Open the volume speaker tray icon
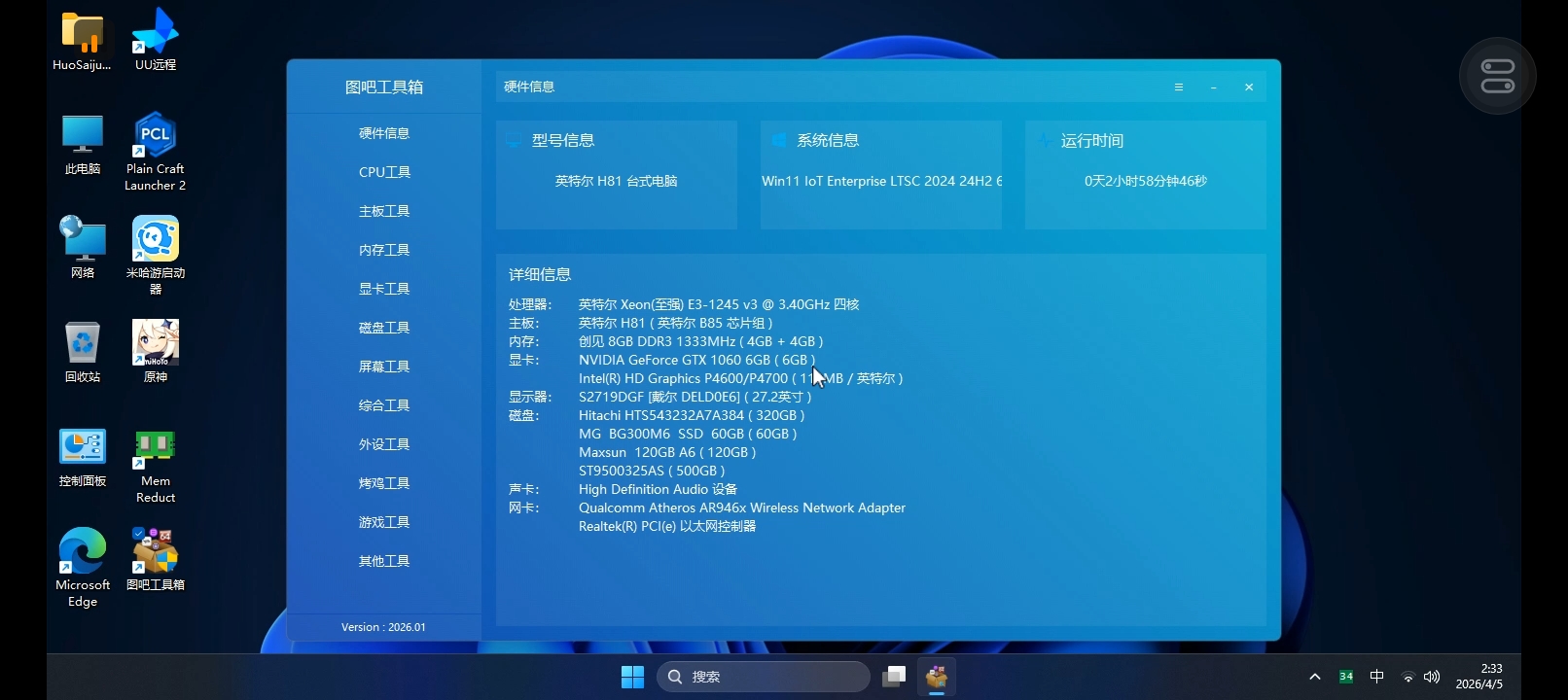The image size is (1568, 700). [1432, 677]
